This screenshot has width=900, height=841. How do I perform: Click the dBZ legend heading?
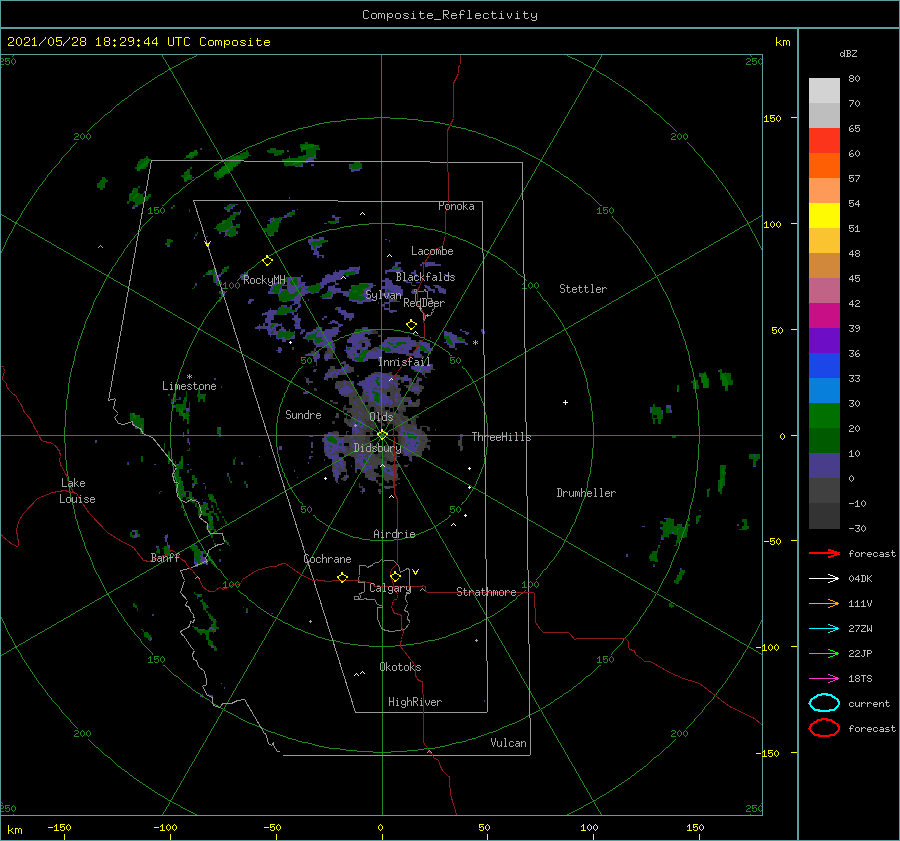pyautogui.click(x=848, y=53)
